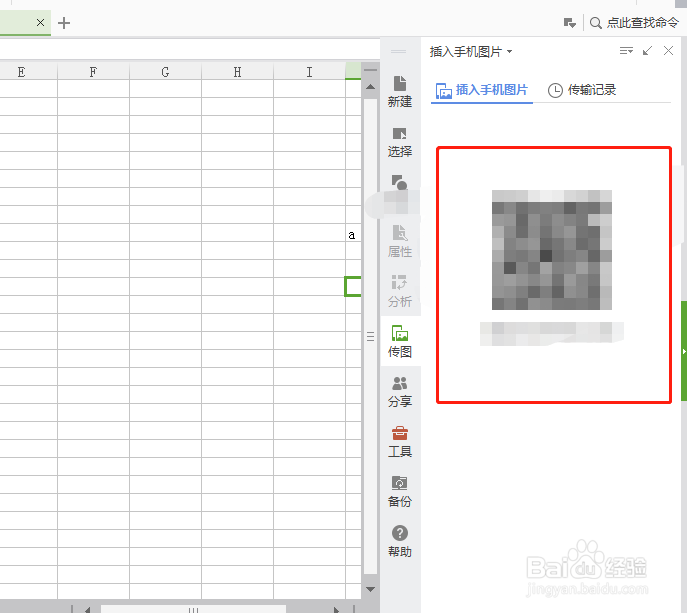Click the green expand arrow at right edge
The width and height of the screenshot is (687, 613).
(683, 351)
